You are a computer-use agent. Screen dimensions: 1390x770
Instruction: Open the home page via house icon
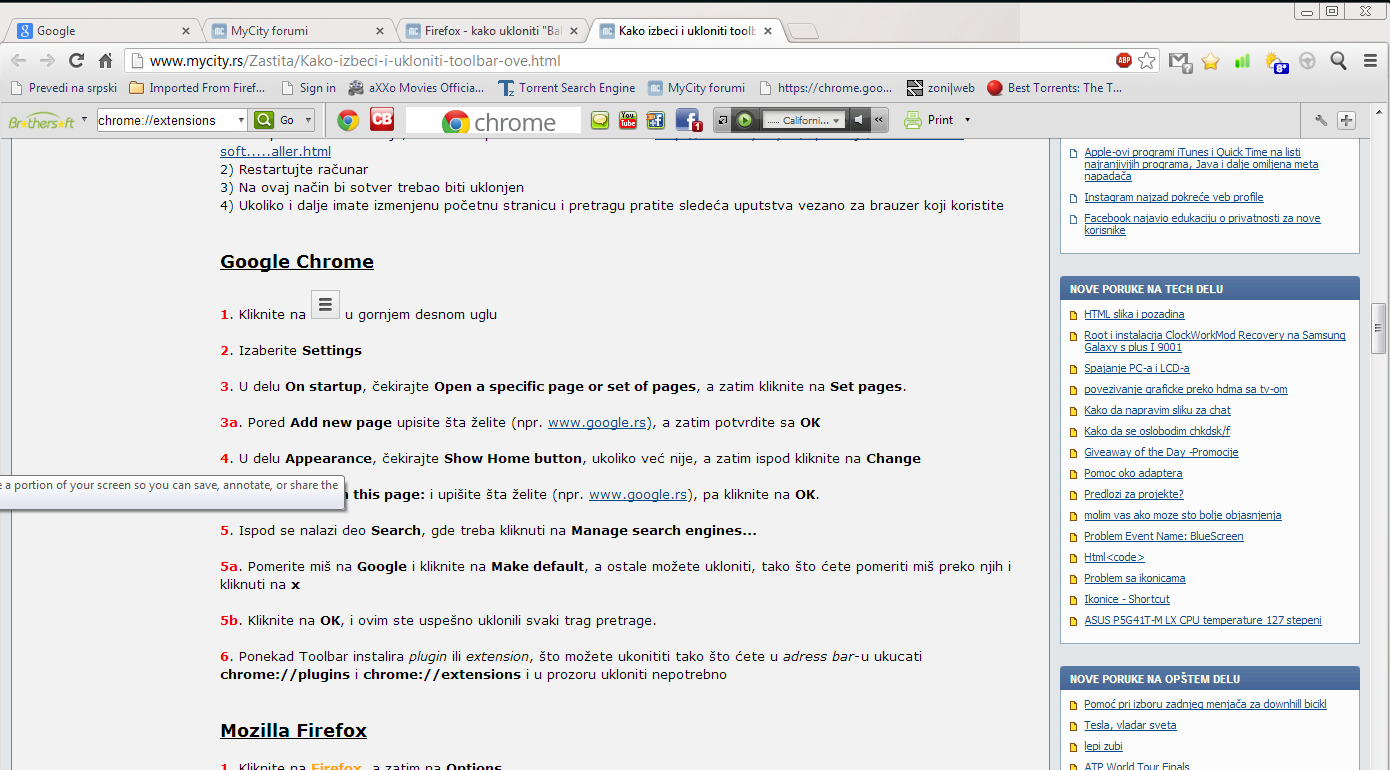(105, 61)
